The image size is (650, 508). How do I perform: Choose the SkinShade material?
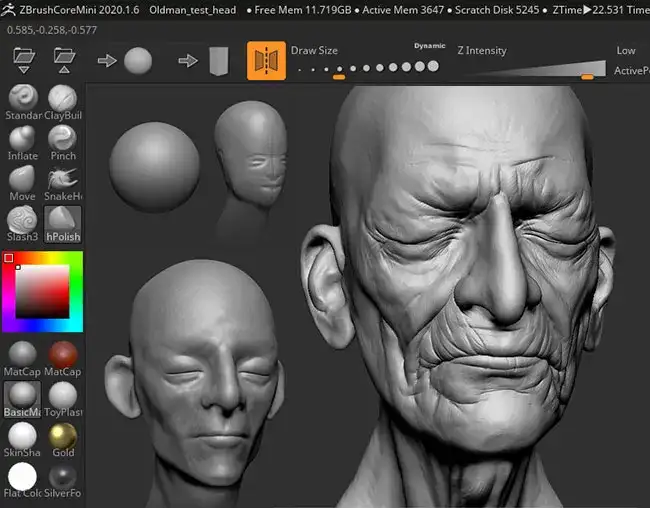22,440
